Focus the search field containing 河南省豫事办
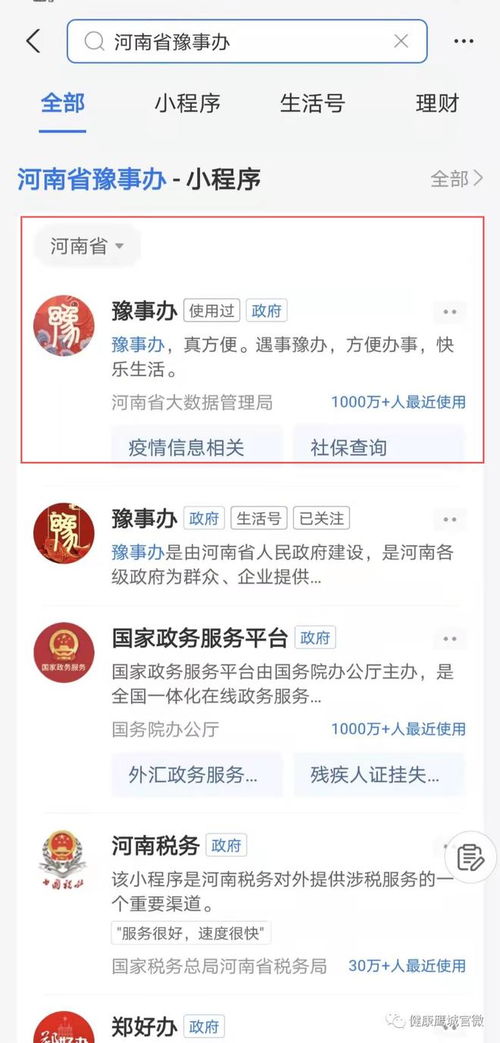Image resolution: width=500 pixels, height=1043 pixels. 247,41
